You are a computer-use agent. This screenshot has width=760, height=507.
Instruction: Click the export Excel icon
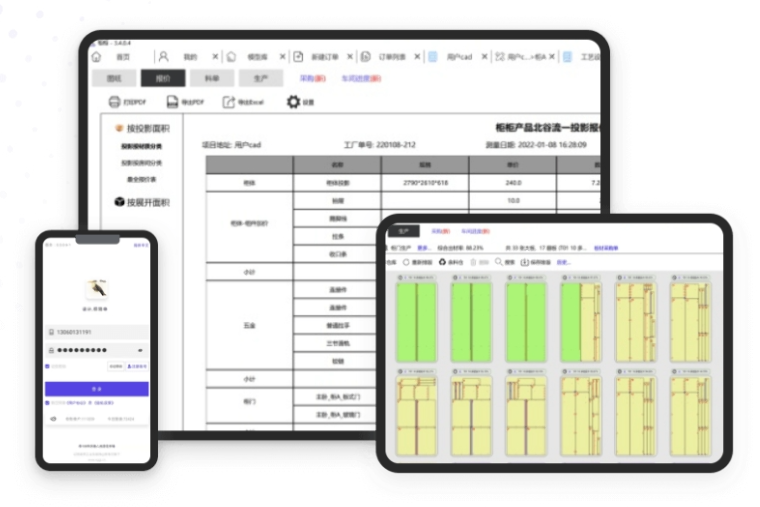coord(229,102)
